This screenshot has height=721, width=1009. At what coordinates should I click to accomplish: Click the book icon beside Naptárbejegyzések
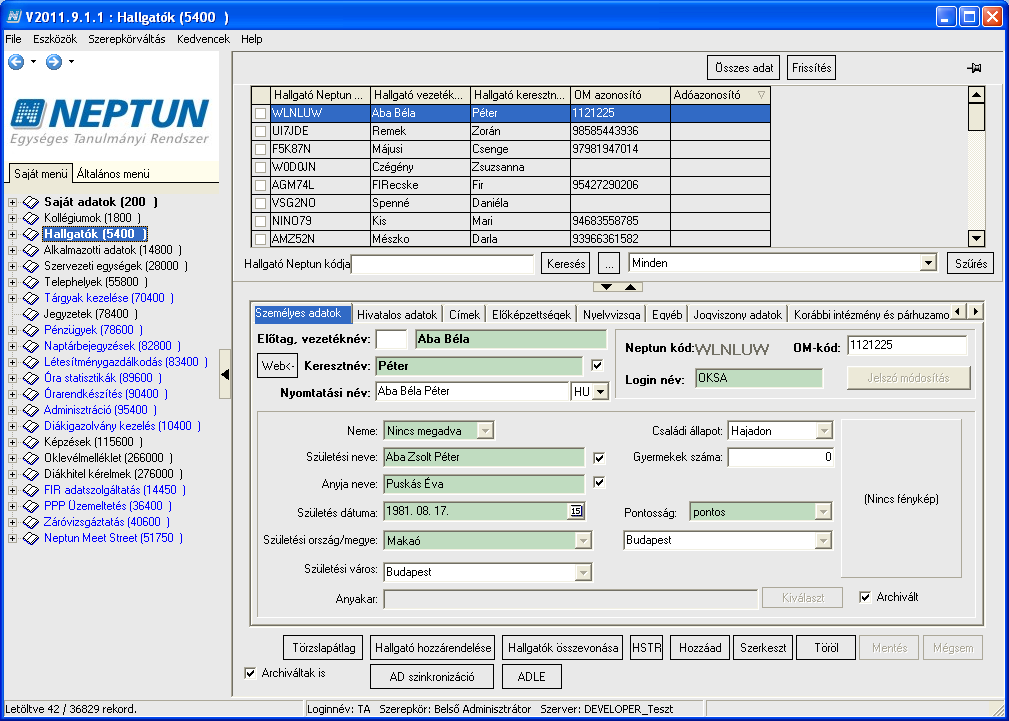pyautogui.click(x=31, y=346)
